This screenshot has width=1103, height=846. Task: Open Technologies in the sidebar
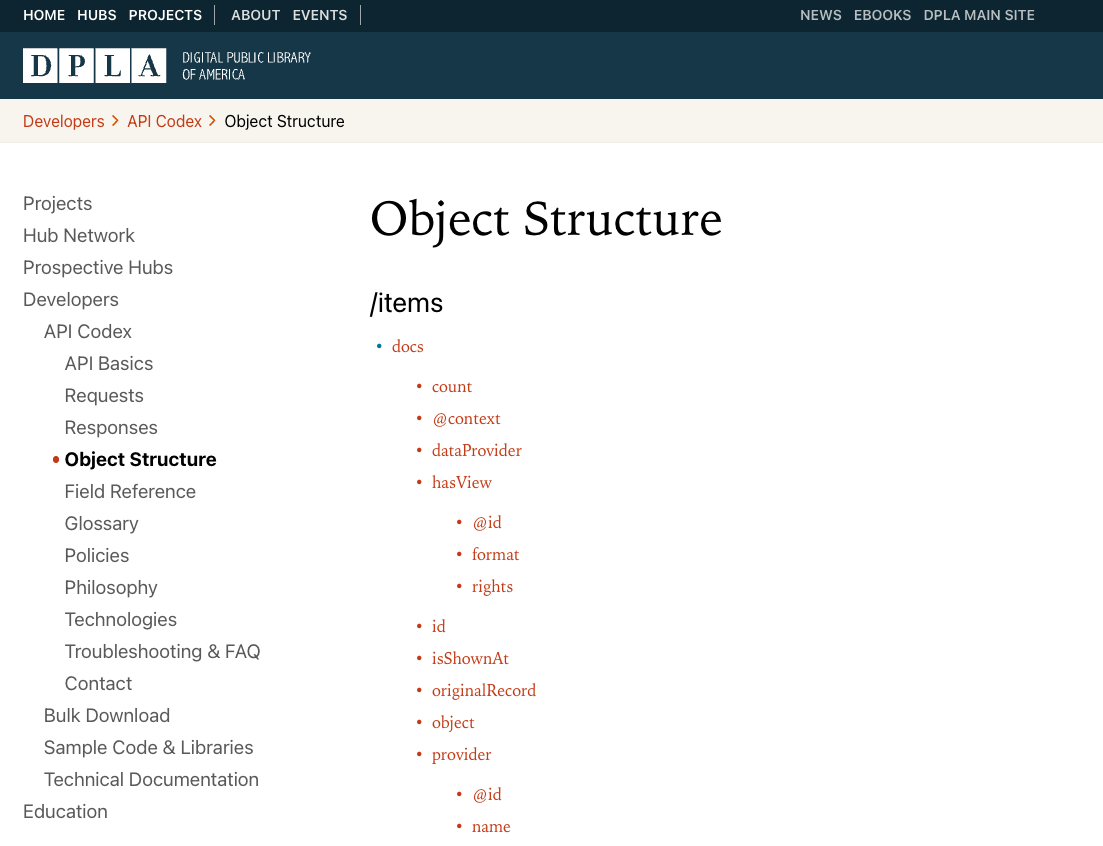coord(121,620)
